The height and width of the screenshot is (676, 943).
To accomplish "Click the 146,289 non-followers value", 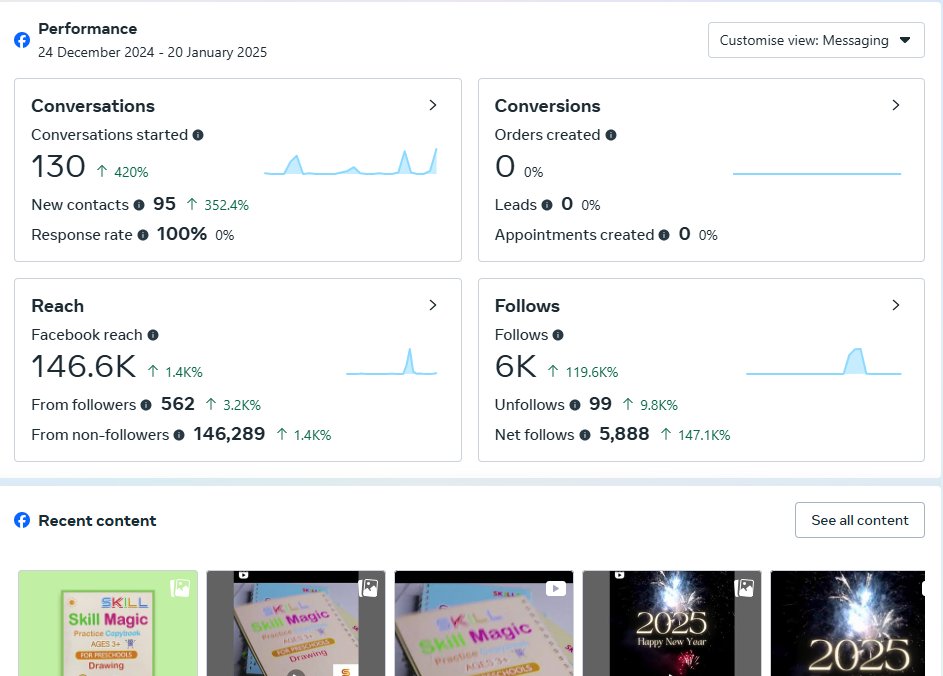I will click(x=229, y=434).
